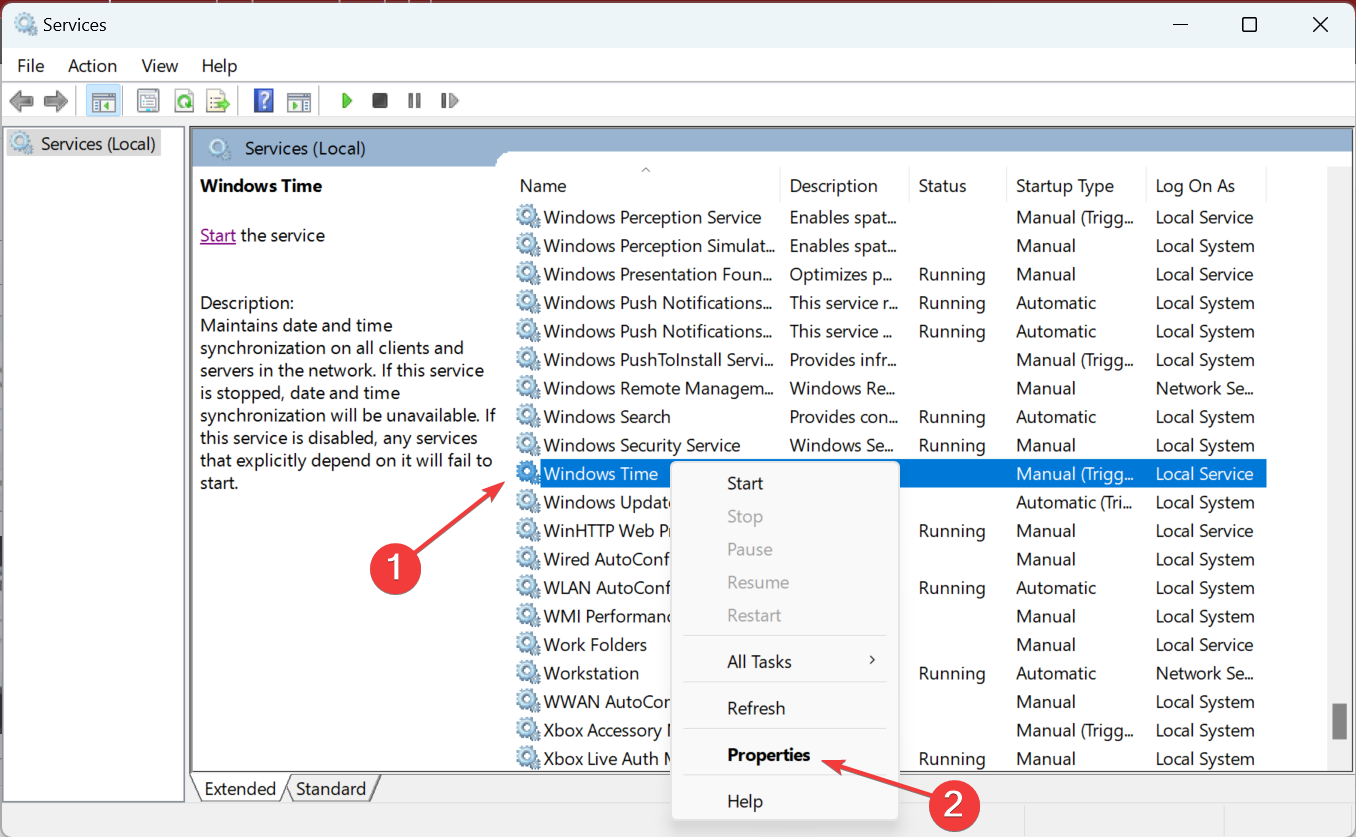Open the Help menu in menu bar

(x=219, y=66)
